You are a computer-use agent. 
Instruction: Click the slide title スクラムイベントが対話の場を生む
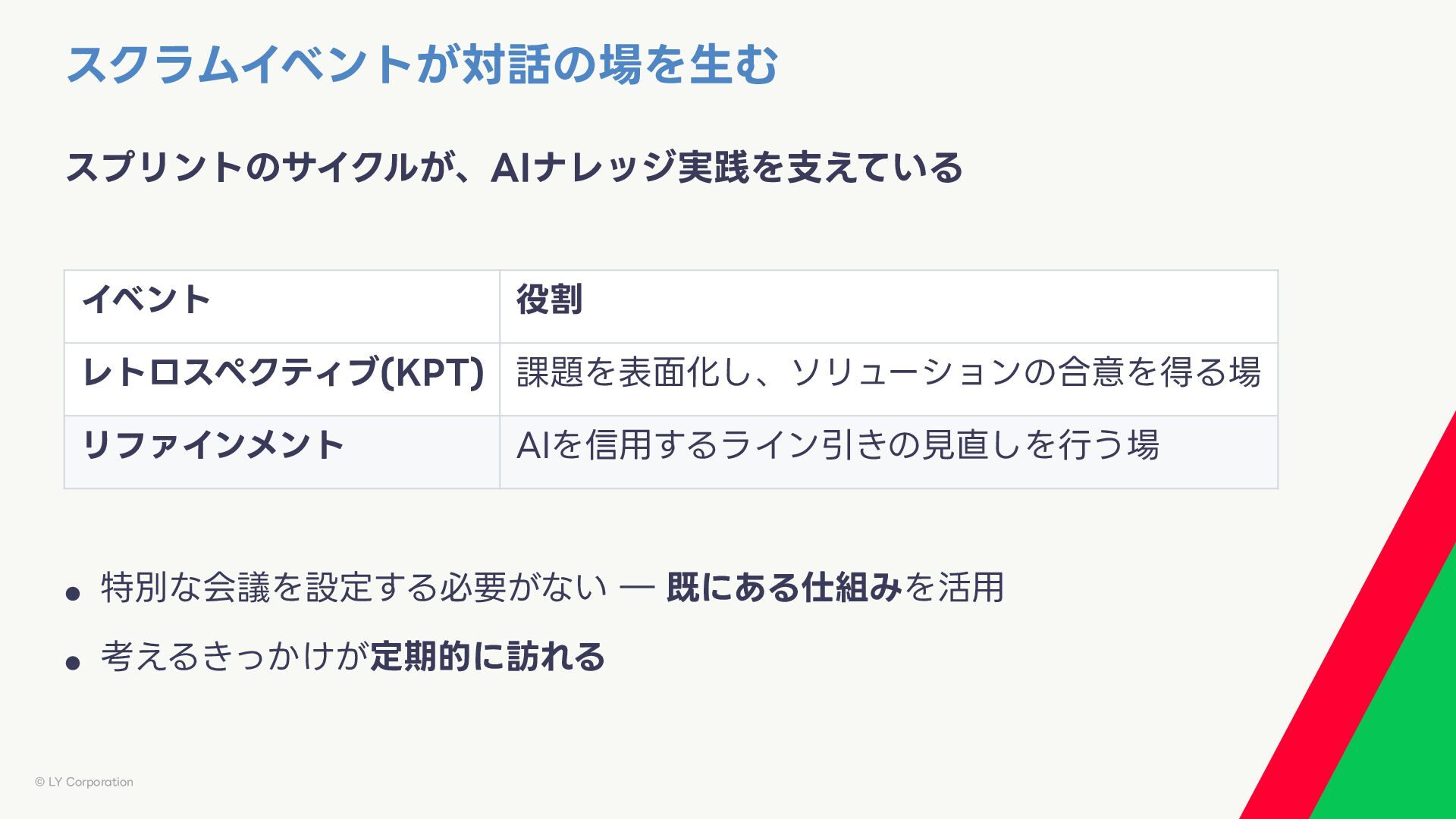422,64
